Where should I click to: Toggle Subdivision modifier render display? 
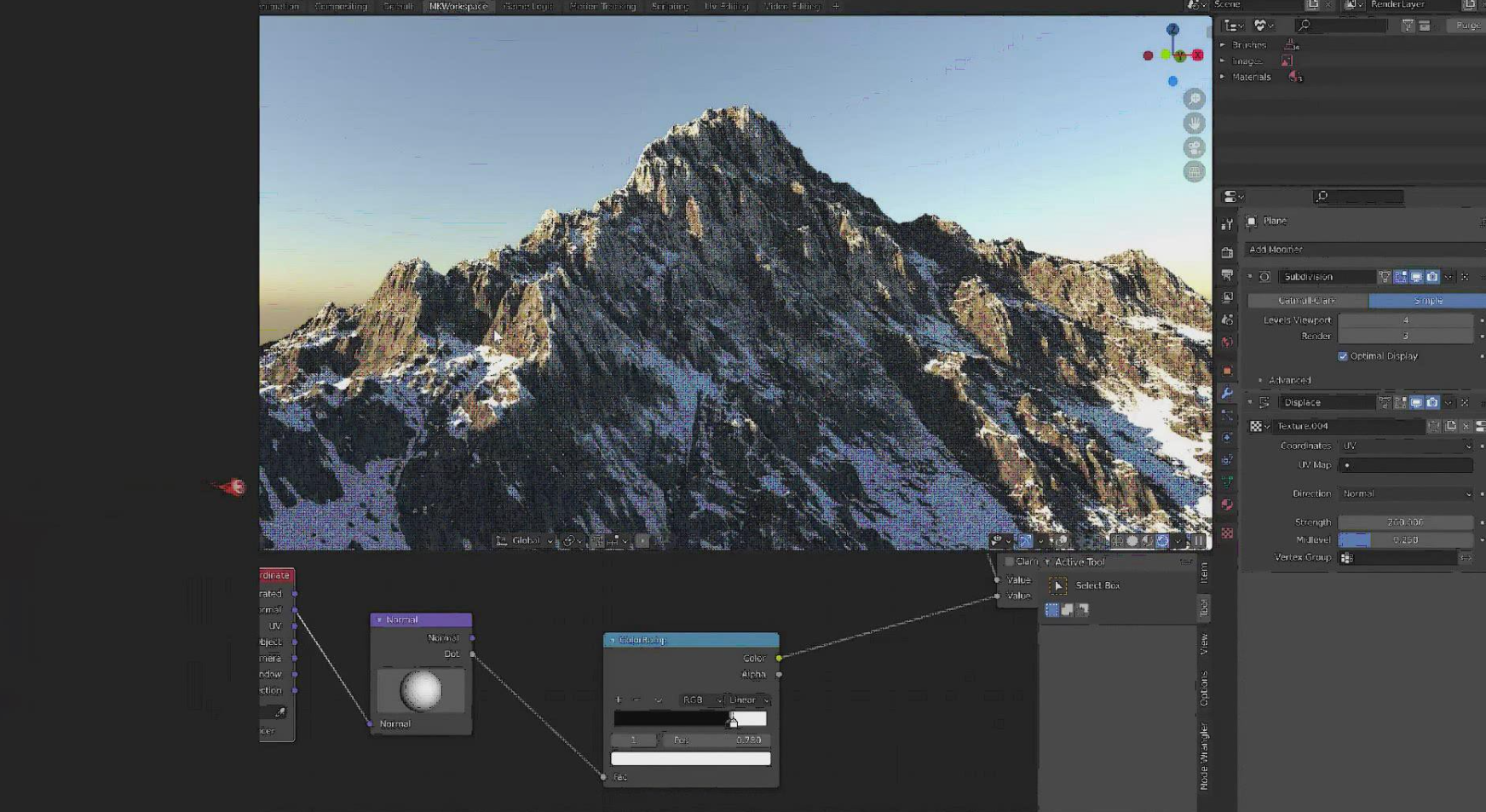[1432, 277]
